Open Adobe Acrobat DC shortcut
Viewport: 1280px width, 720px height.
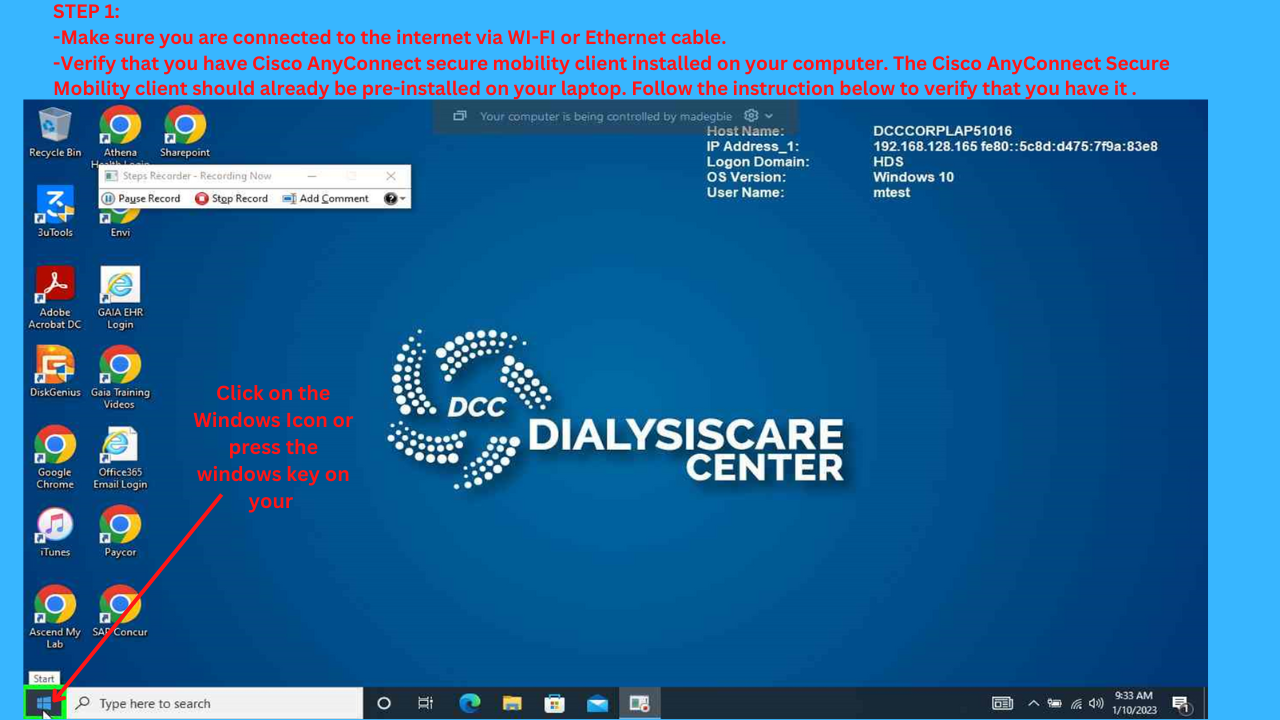55,298
